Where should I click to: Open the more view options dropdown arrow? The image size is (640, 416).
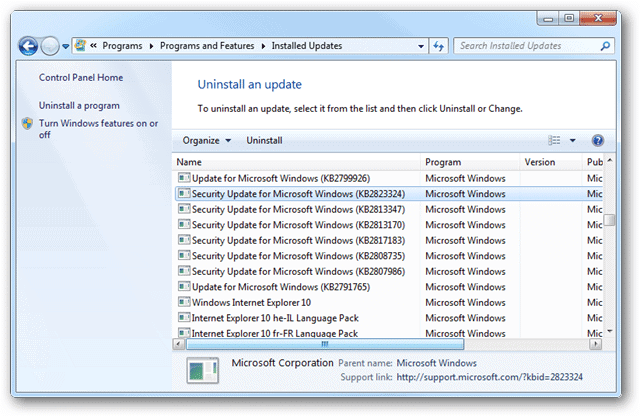coord(573,140)
